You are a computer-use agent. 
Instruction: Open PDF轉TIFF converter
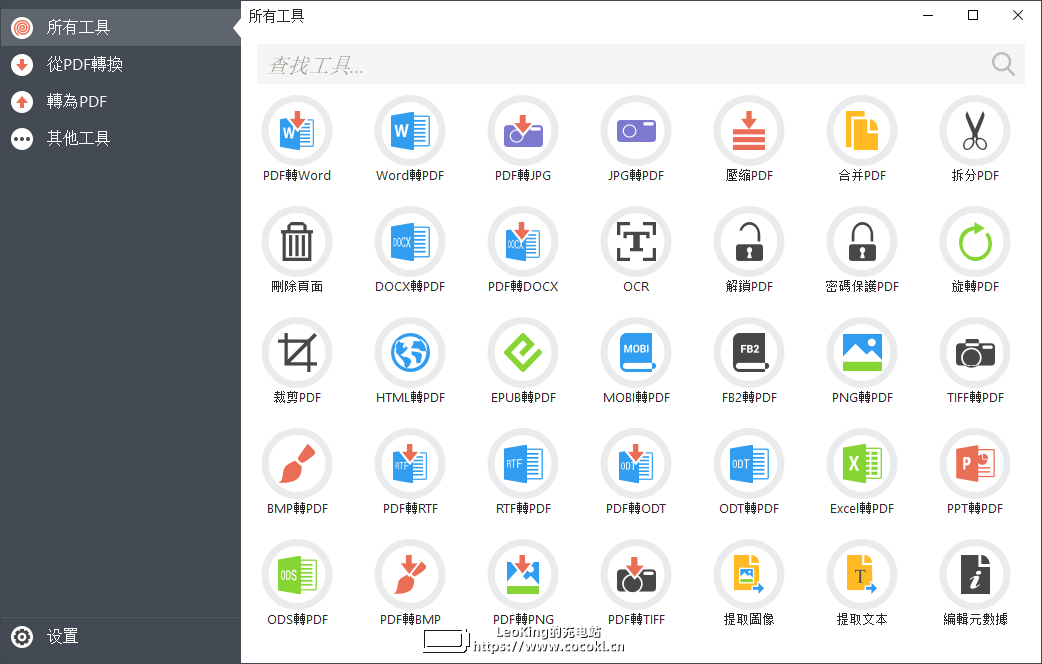635,575
